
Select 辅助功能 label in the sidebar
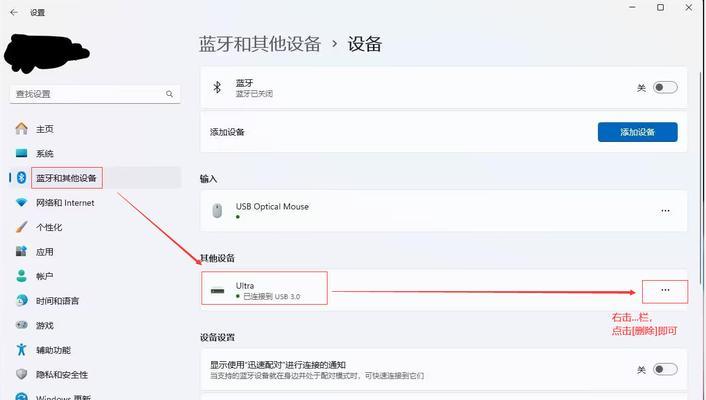[x=53, y=350]
